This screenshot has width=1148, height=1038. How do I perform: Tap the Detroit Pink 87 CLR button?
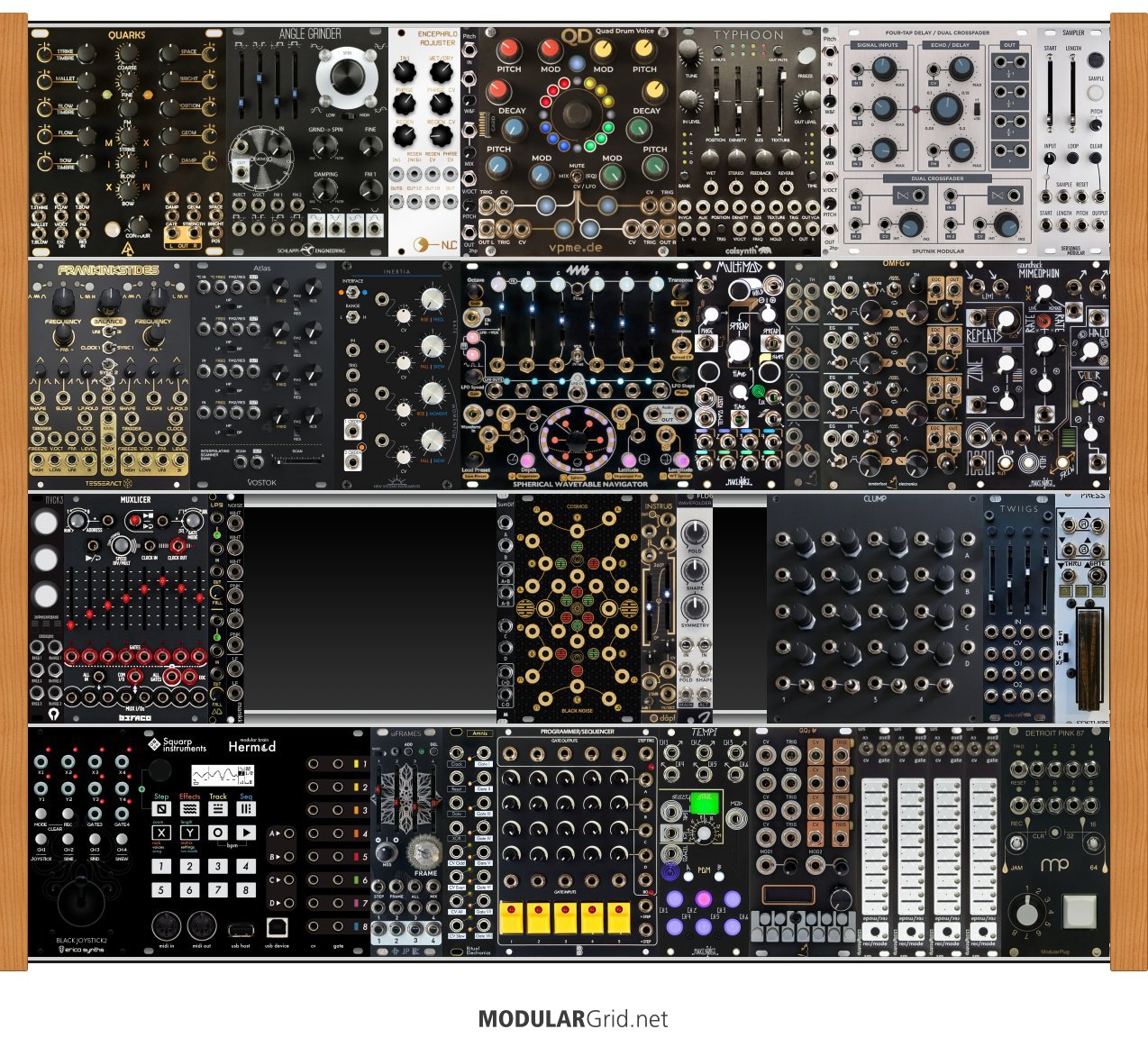[x=1053, y=834]
